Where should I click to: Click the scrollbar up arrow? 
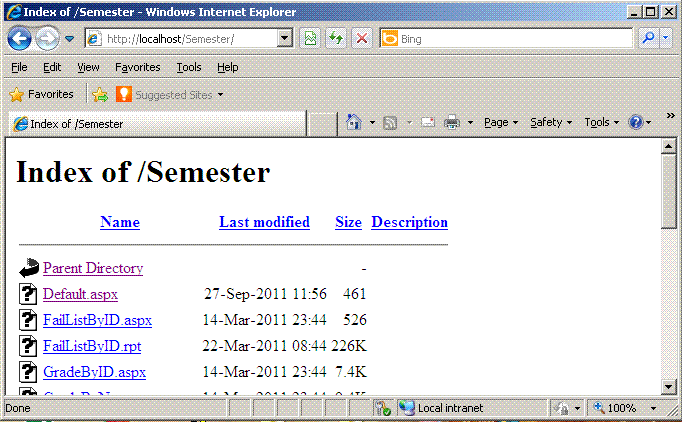click(x=668, y=146)
